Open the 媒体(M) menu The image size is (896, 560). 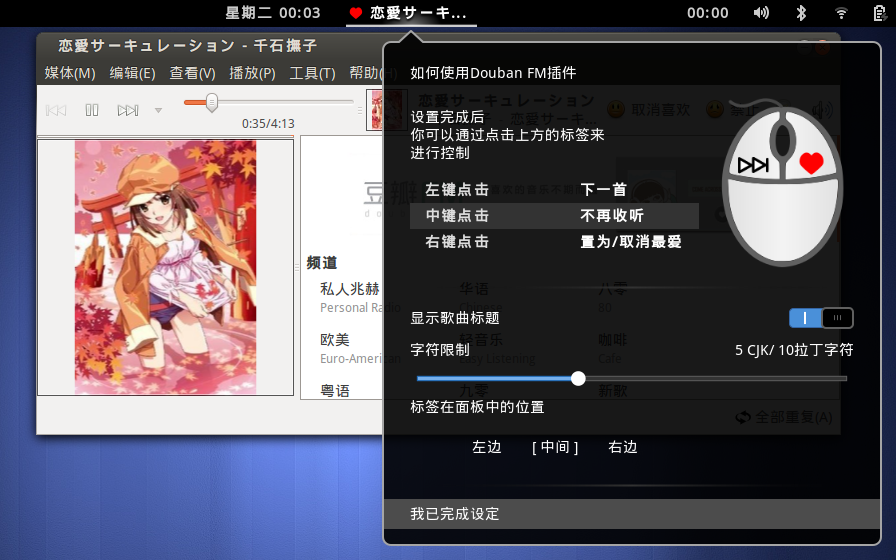click(x=70, y=73)
